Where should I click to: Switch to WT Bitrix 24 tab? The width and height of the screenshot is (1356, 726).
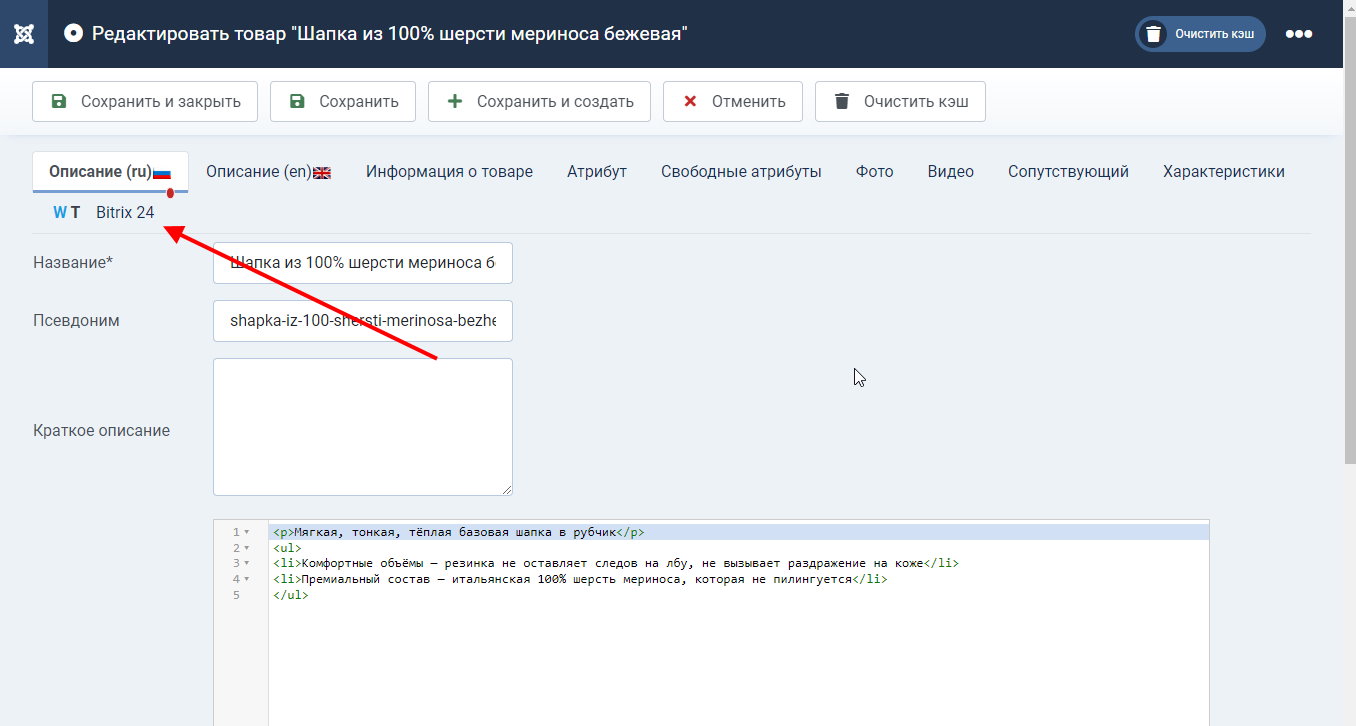click(x=104, y=212)
